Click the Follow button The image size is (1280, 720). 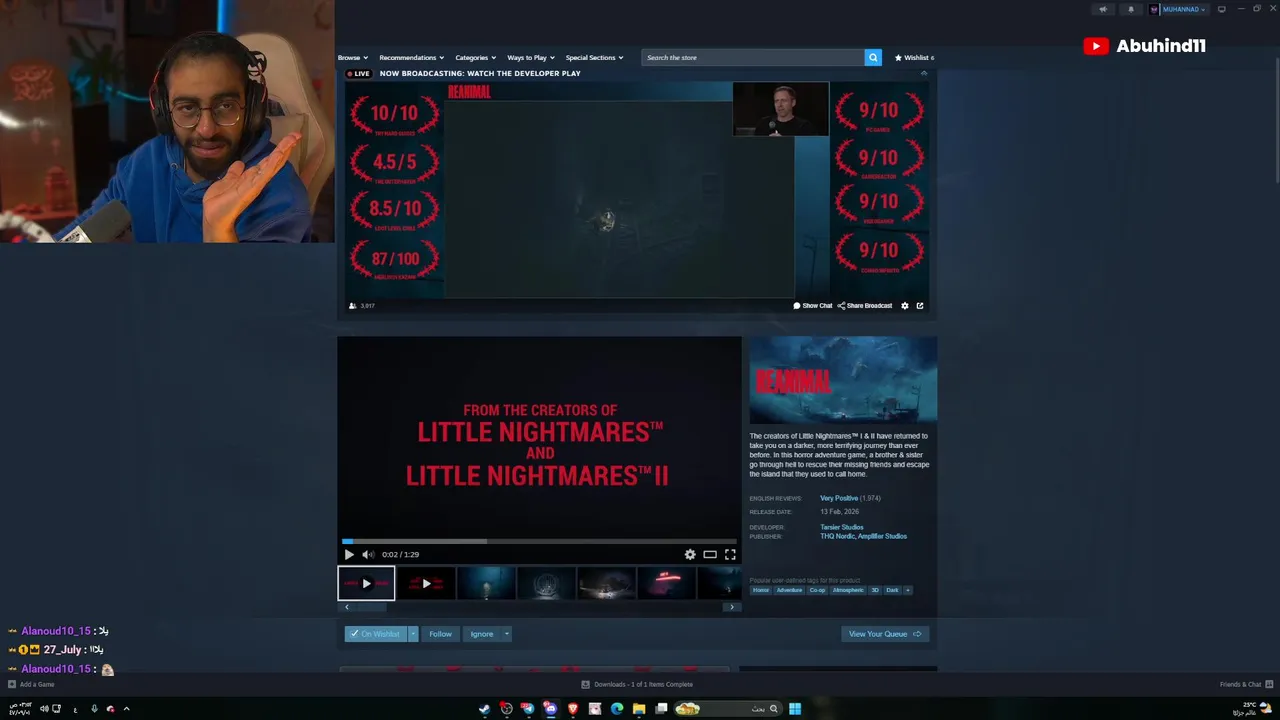point(440,634)
